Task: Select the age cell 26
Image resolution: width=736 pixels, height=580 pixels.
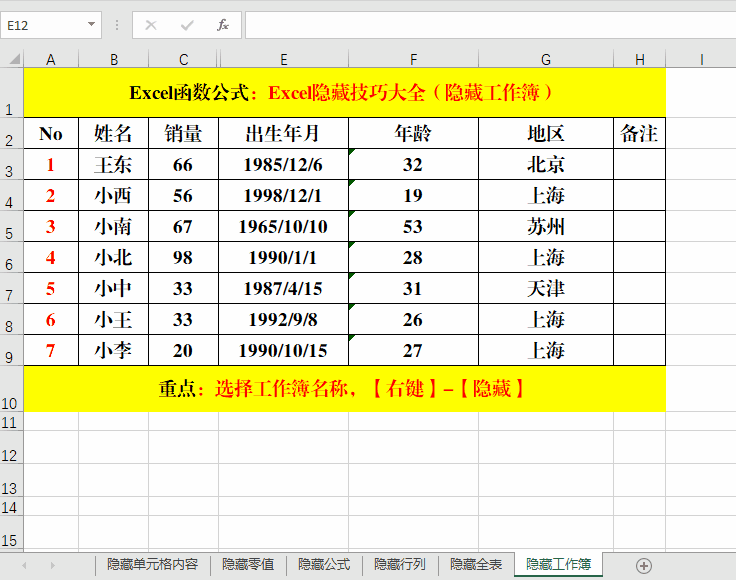Action: pos(413,319)
